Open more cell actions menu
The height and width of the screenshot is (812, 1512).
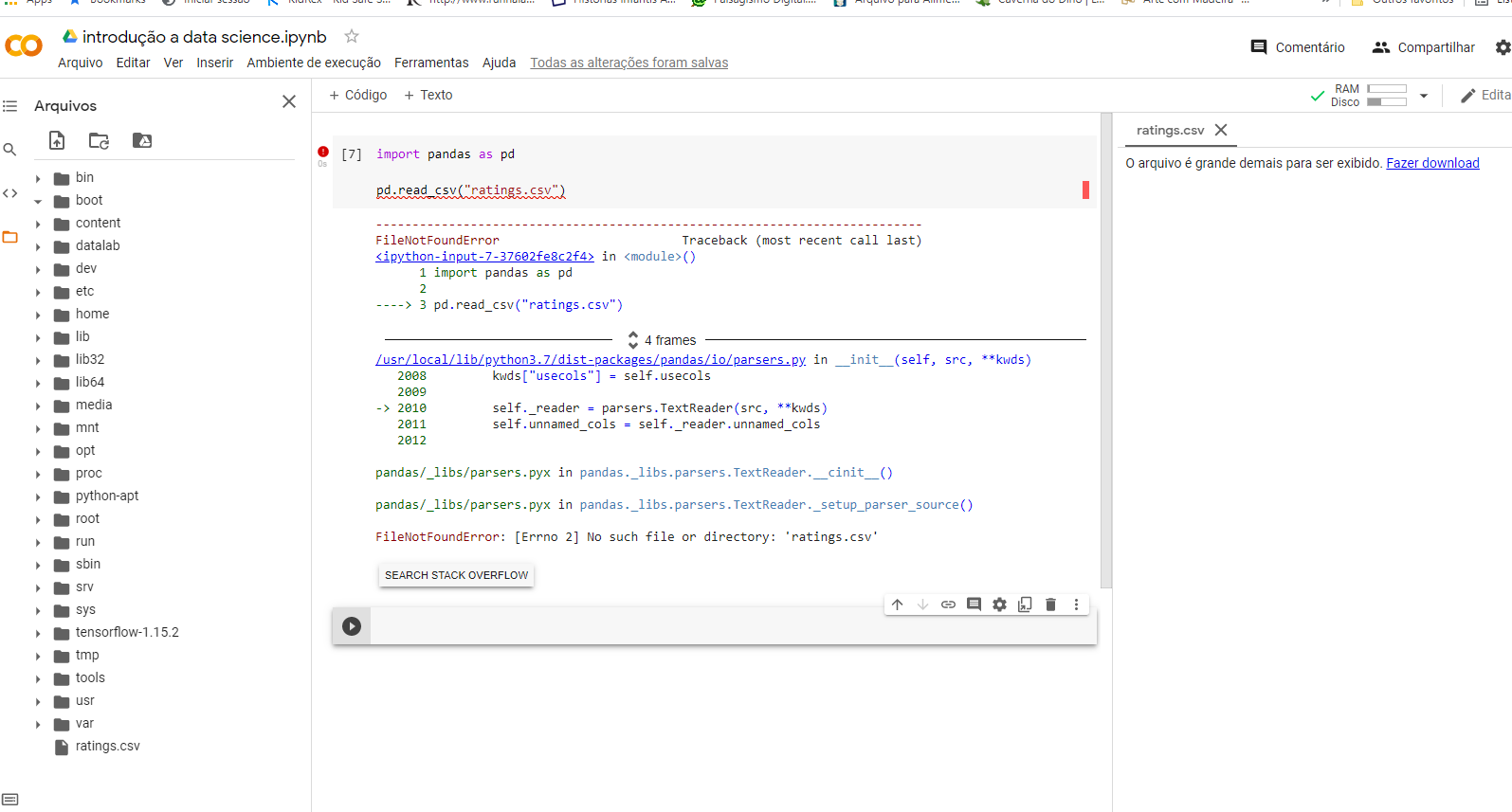1076,604
